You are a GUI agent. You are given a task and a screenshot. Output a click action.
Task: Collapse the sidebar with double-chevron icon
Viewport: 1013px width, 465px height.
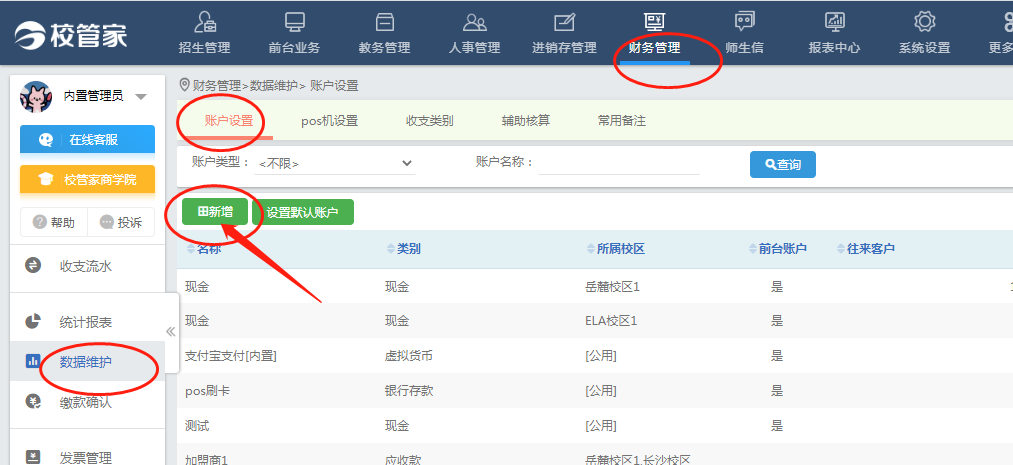pos(171,331)
